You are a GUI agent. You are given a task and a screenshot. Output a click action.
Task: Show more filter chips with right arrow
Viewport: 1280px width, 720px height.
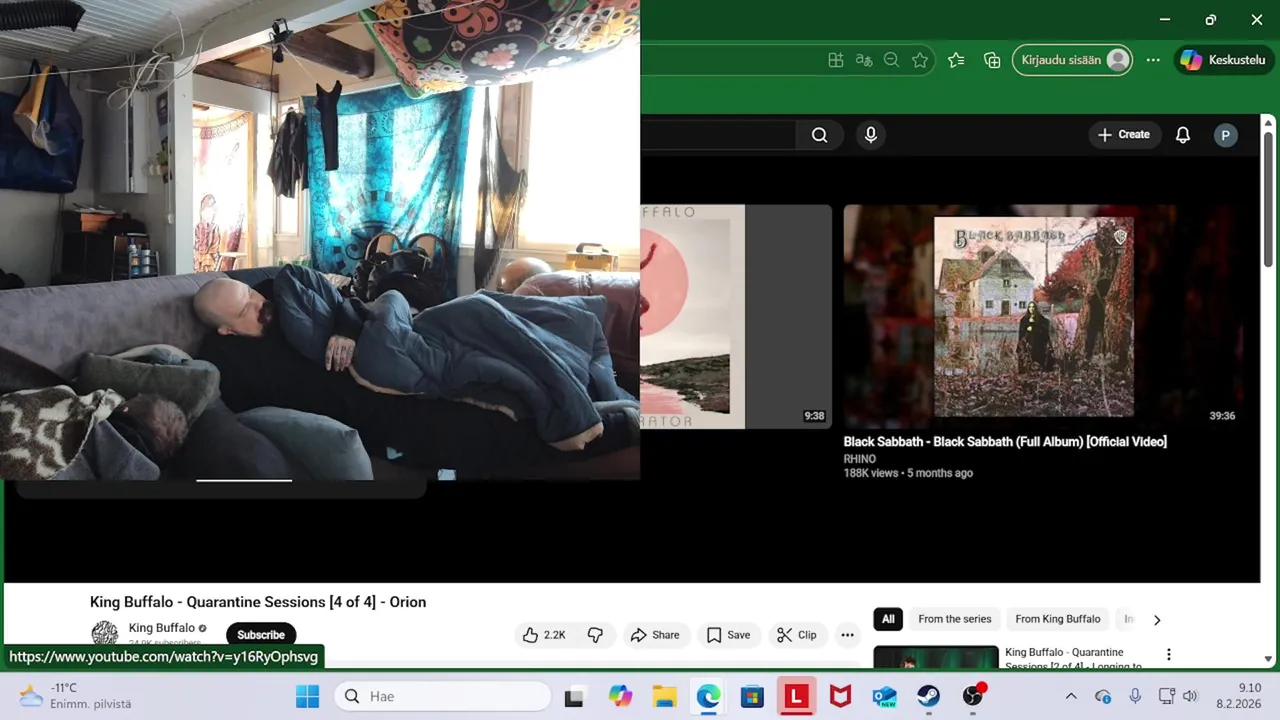pyautogui.click(x=1157, y=620)
